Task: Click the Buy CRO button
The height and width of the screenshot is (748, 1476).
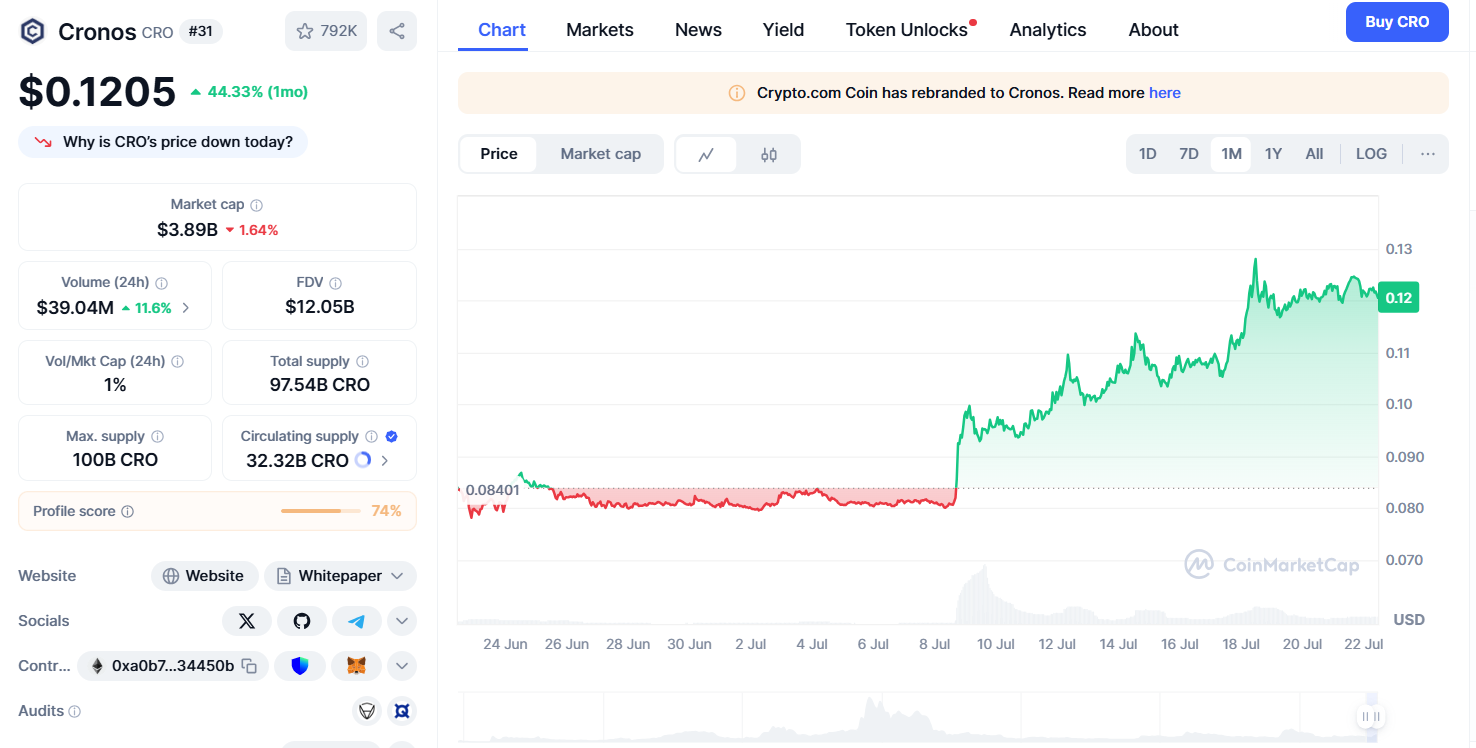Action: (1397, 22)
